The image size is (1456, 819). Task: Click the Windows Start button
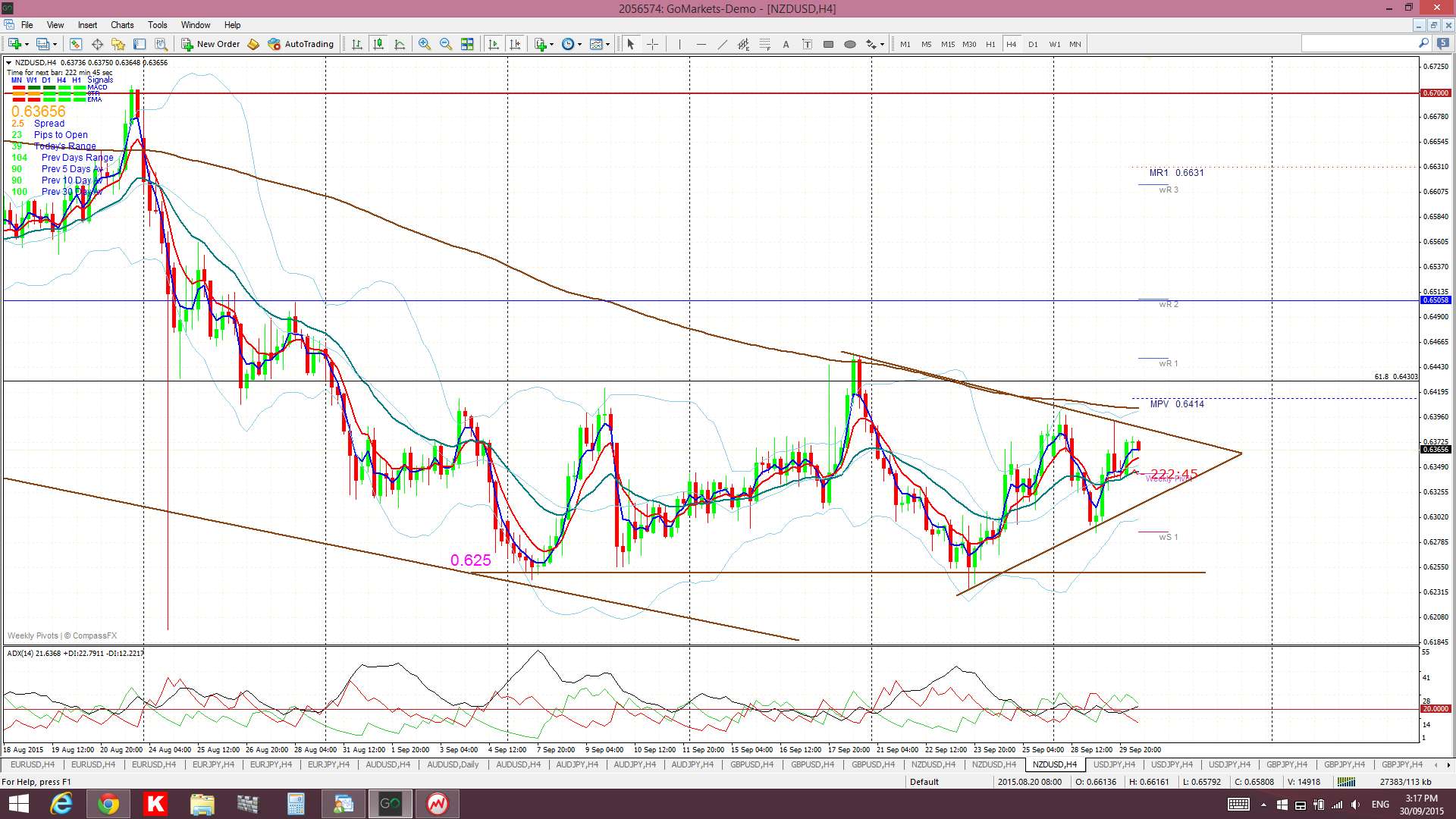click(x=18, y=804)
